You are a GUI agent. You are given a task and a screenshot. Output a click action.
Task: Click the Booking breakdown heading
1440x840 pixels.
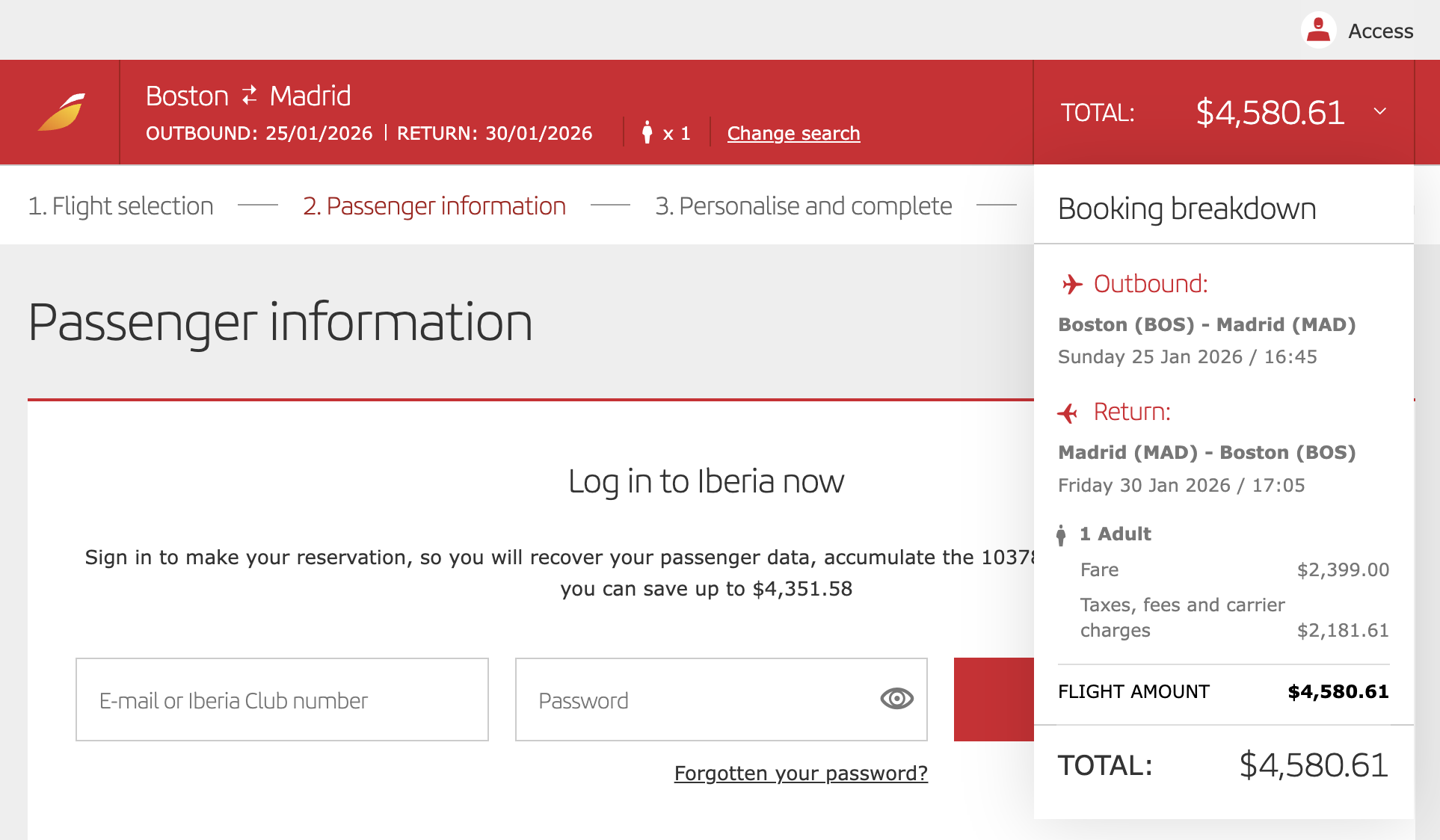[x=1187, y=209]
